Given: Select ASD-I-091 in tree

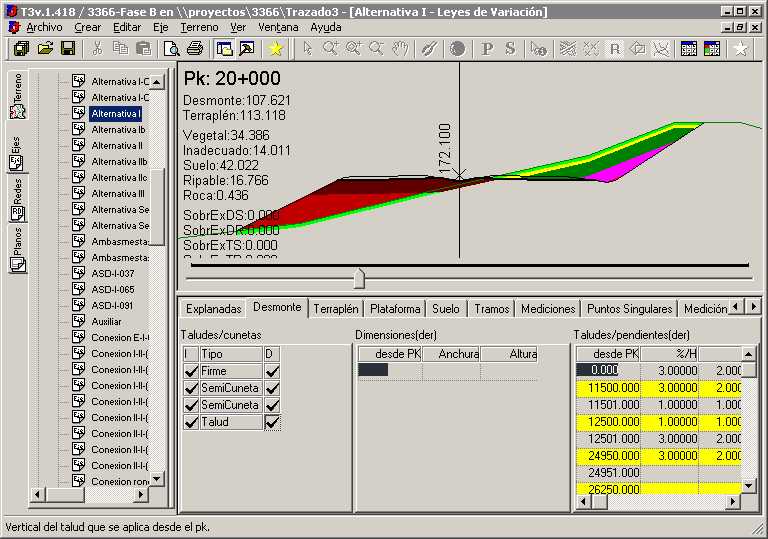Looking at the screenshot, I should click(112, 305).
